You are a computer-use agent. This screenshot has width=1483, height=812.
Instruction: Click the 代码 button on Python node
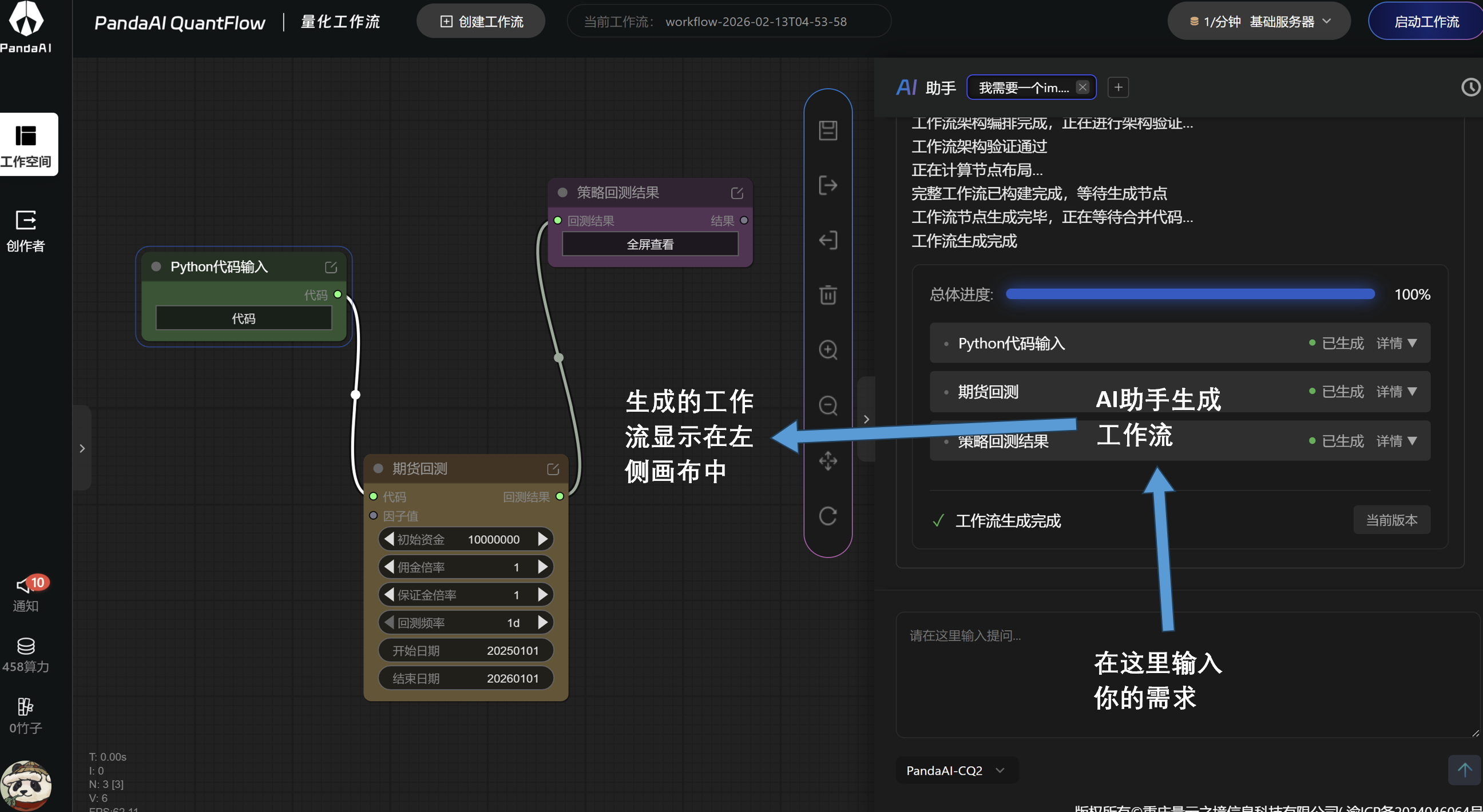[244, 319]
